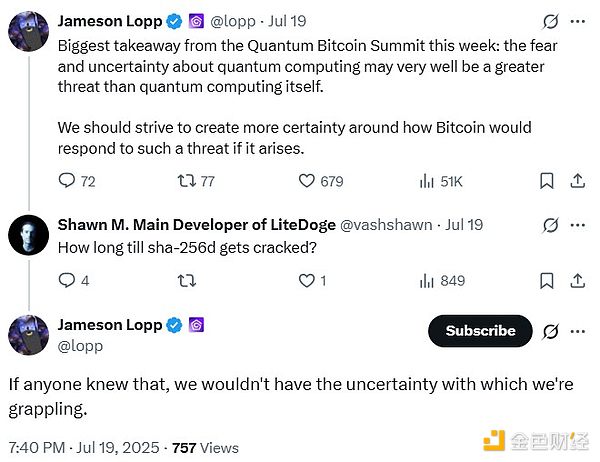Retweet Shawn M.'s reply
This screenshot has height=462, width=600.
click(x=185, y=281)
